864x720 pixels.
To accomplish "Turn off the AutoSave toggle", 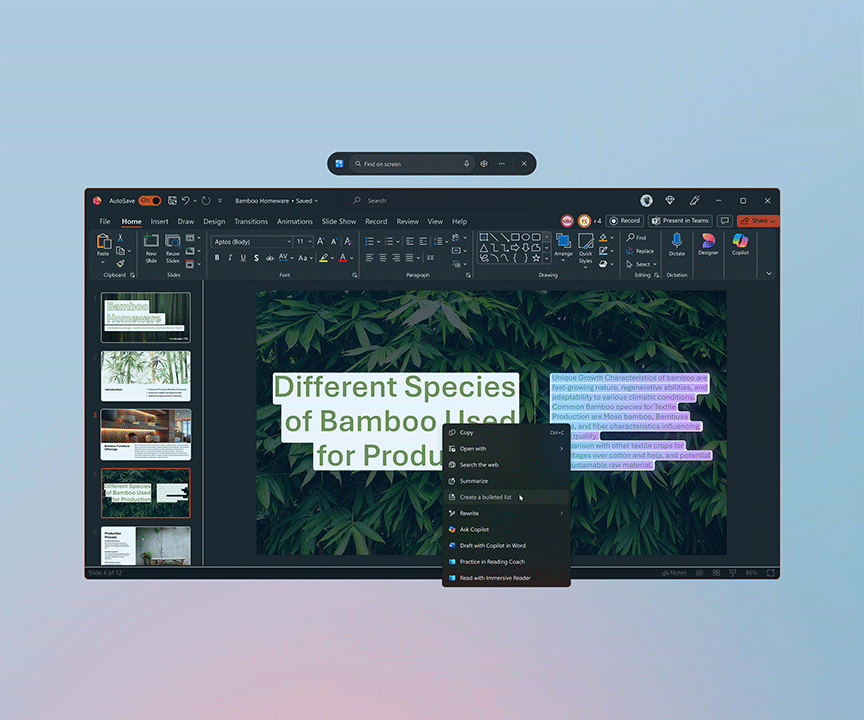I will 149,201.
